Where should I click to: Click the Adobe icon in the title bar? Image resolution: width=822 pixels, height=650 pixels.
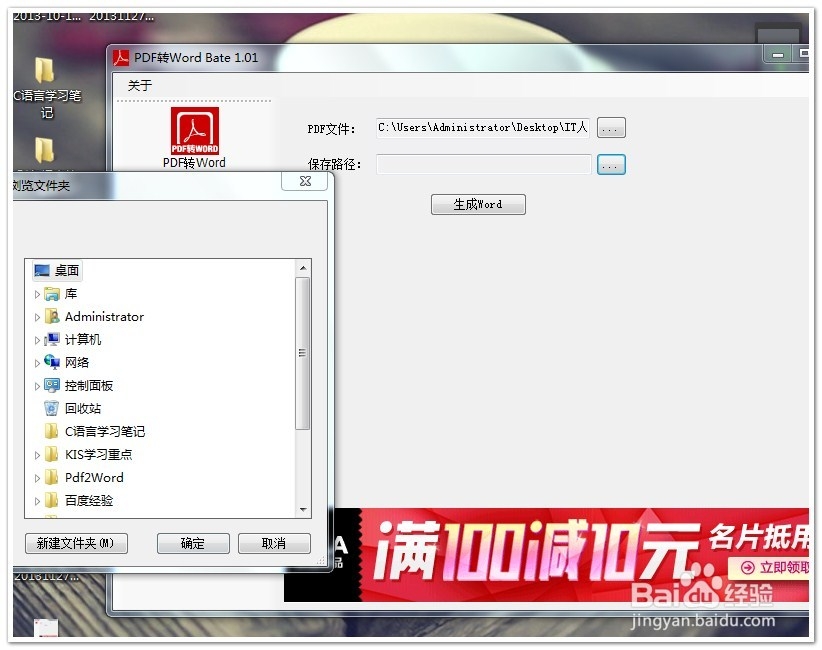pyautogui.click(x=121, y=58)
